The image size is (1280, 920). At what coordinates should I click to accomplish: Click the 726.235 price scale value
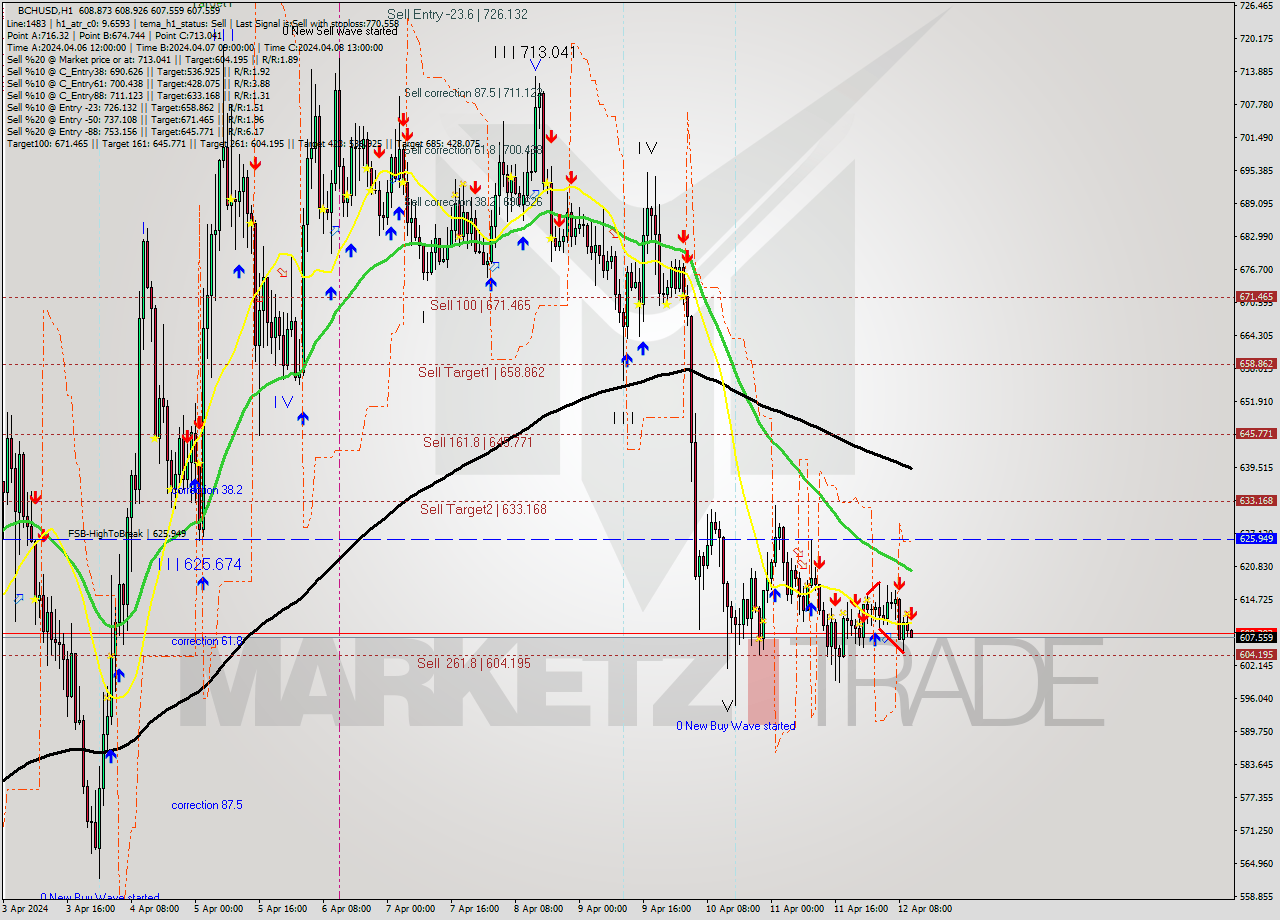pyautogui.click(x=1256, y=6)
